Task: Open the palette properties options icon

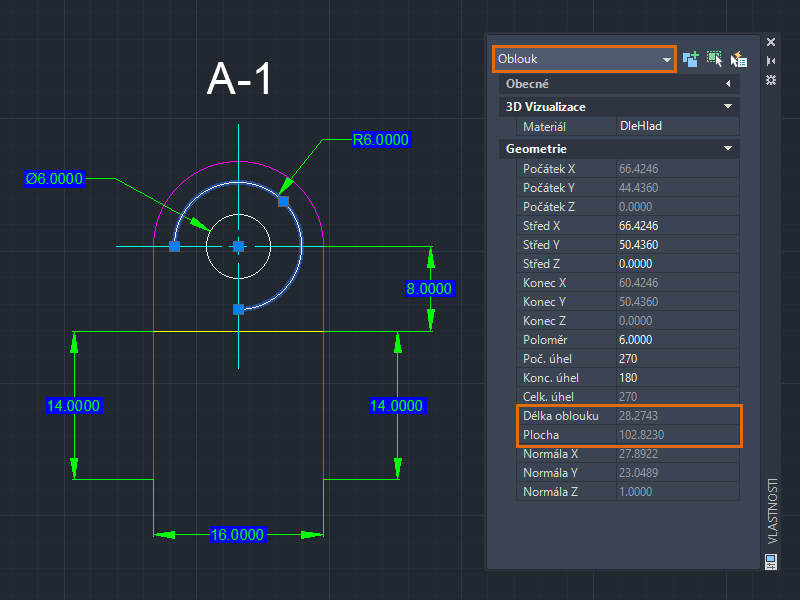Action: click(x=771, y=80)
